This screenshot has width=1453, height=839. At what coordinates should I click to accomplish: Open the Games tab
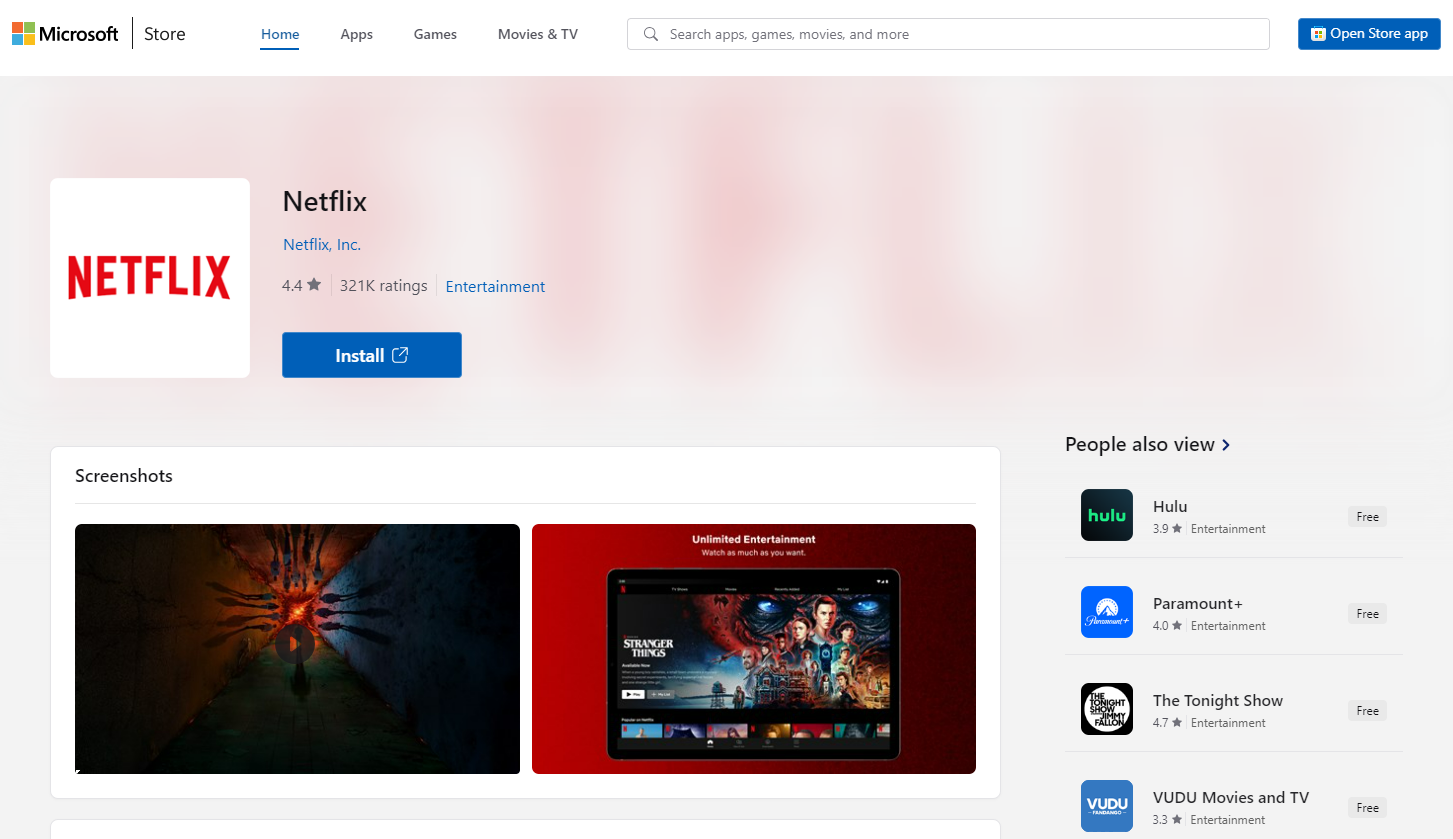435,34
